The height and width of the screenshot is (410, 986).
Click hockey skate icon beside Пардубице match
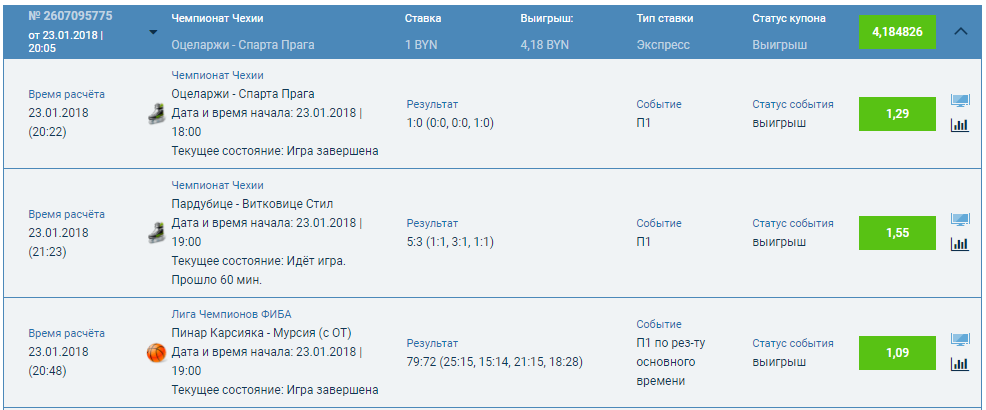[155, 232]
